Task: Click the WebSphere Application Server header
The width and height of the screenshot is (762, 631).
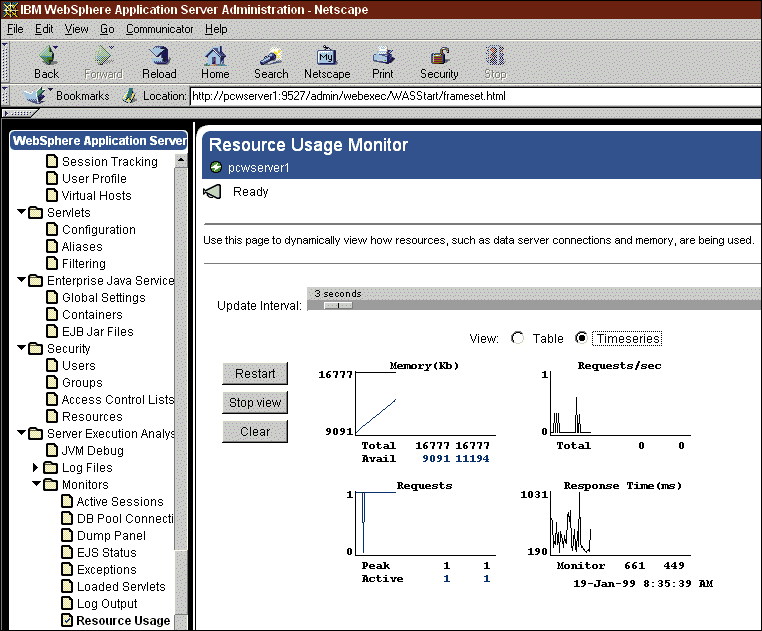Action: pyautogui.click(x=99, y=140)
